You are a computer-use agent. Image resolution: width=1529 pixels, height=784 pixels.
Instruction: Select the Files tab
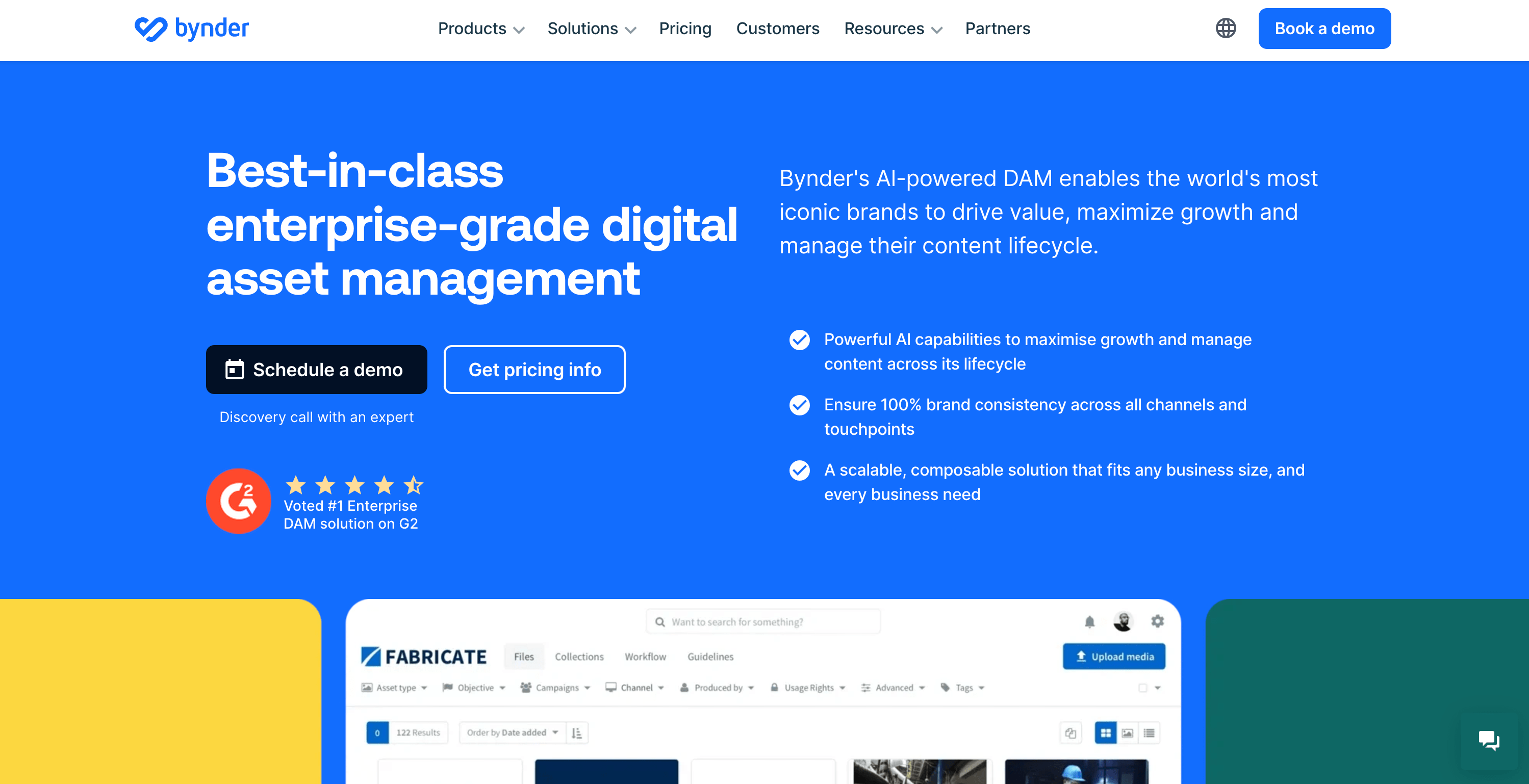[x=523, y=657]
